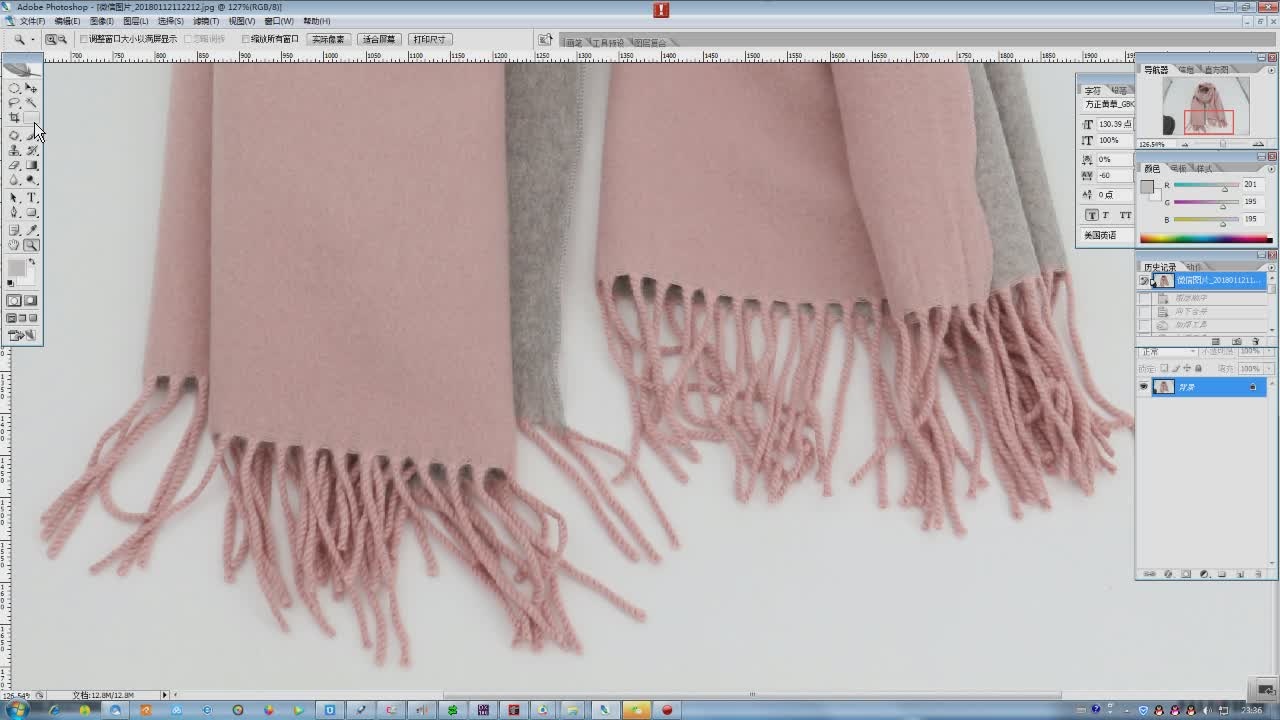The width and height of the screenshot is (1280, 720).
Task: Open the 滤镜(T) menu
Action: (206, 21)
